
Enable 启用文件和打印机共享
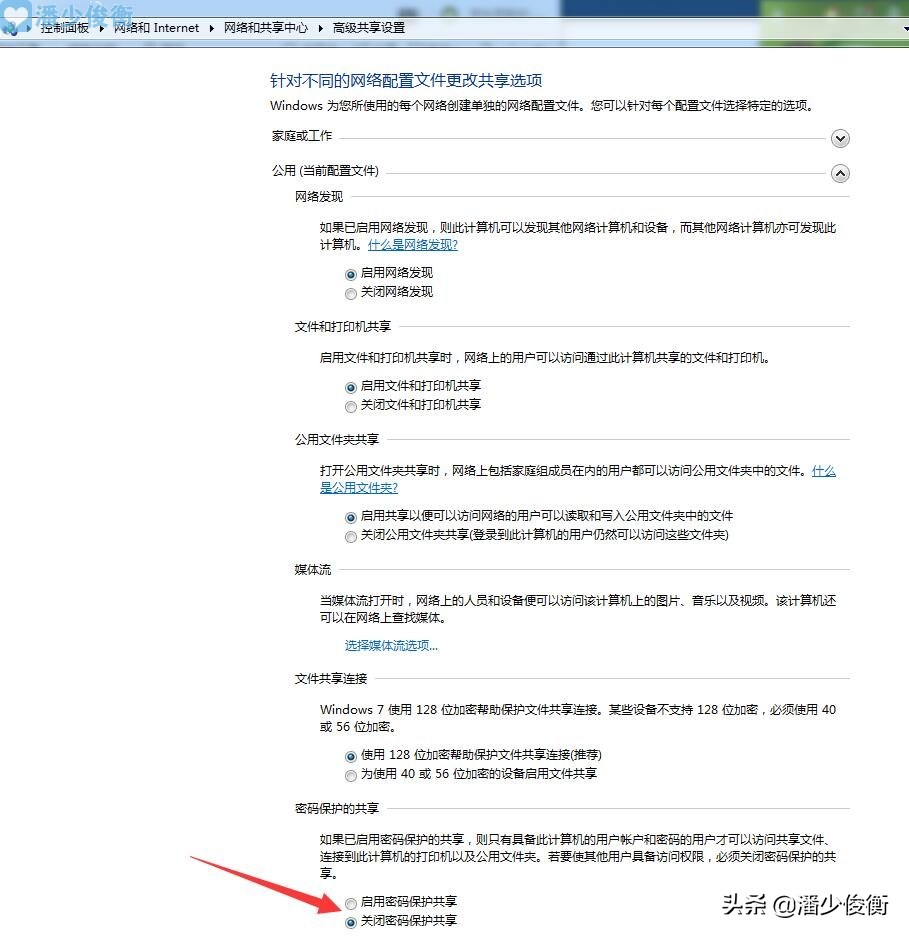click(350, 387)
